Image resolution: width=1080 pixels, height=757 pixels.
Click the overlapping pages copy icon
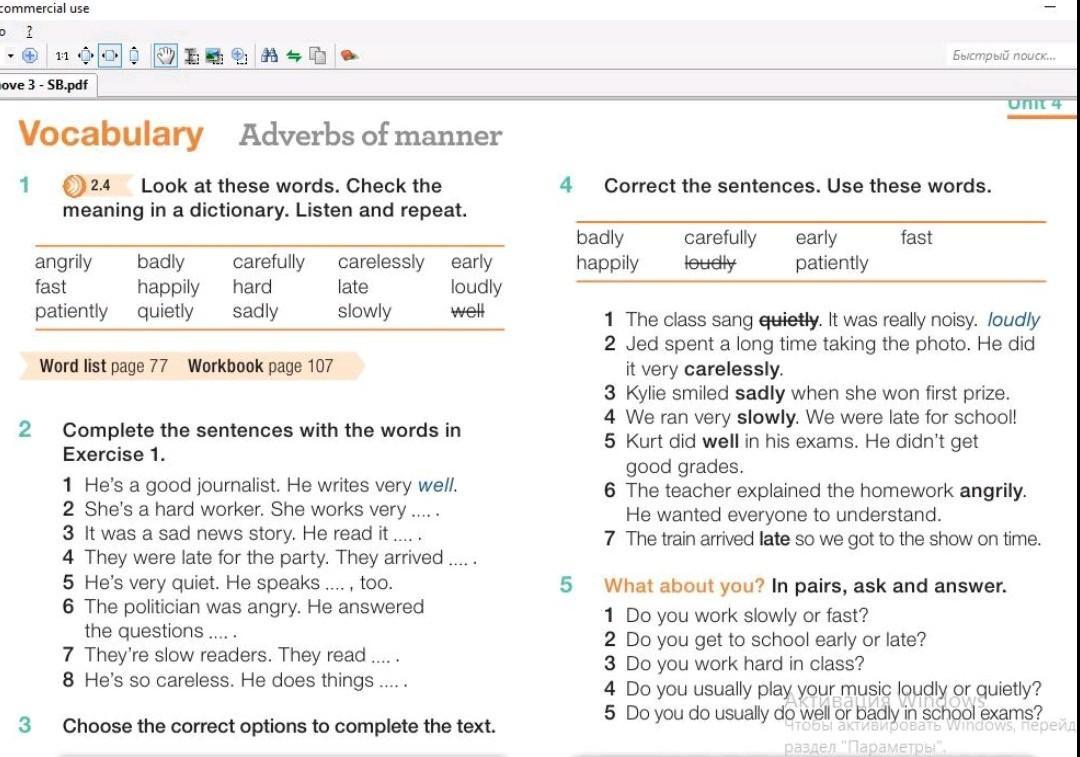pyautogui.click(x=318, y=56)
